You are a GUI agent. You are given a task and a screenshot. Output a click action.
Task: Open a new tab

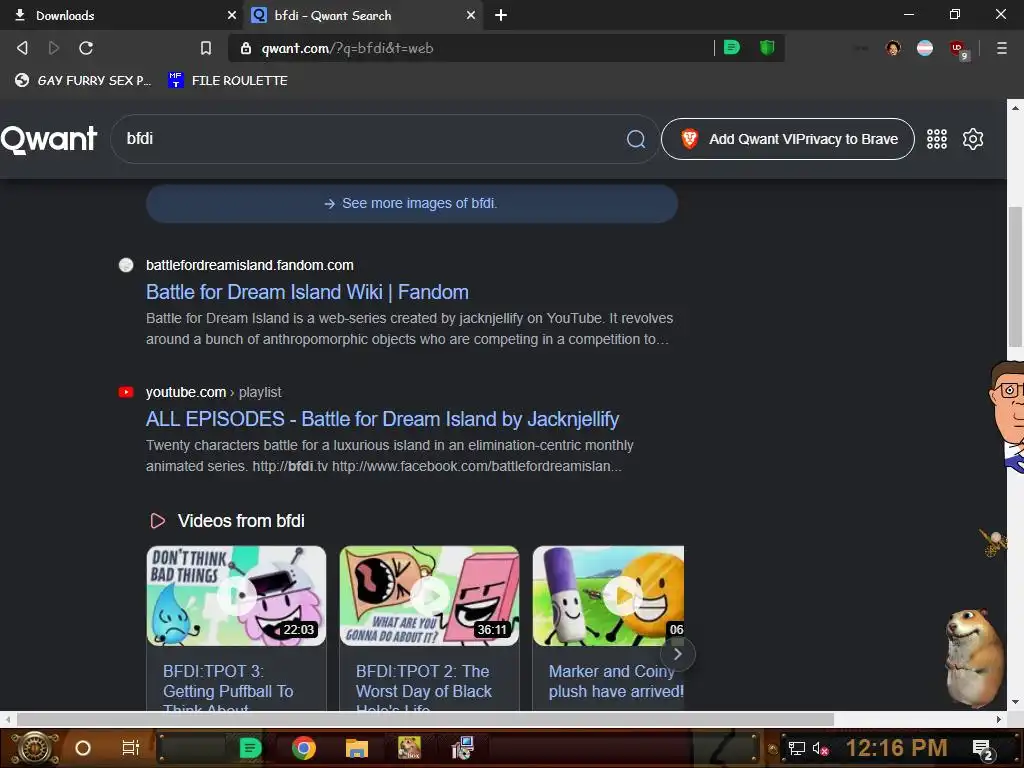click(x=501, y=15)
